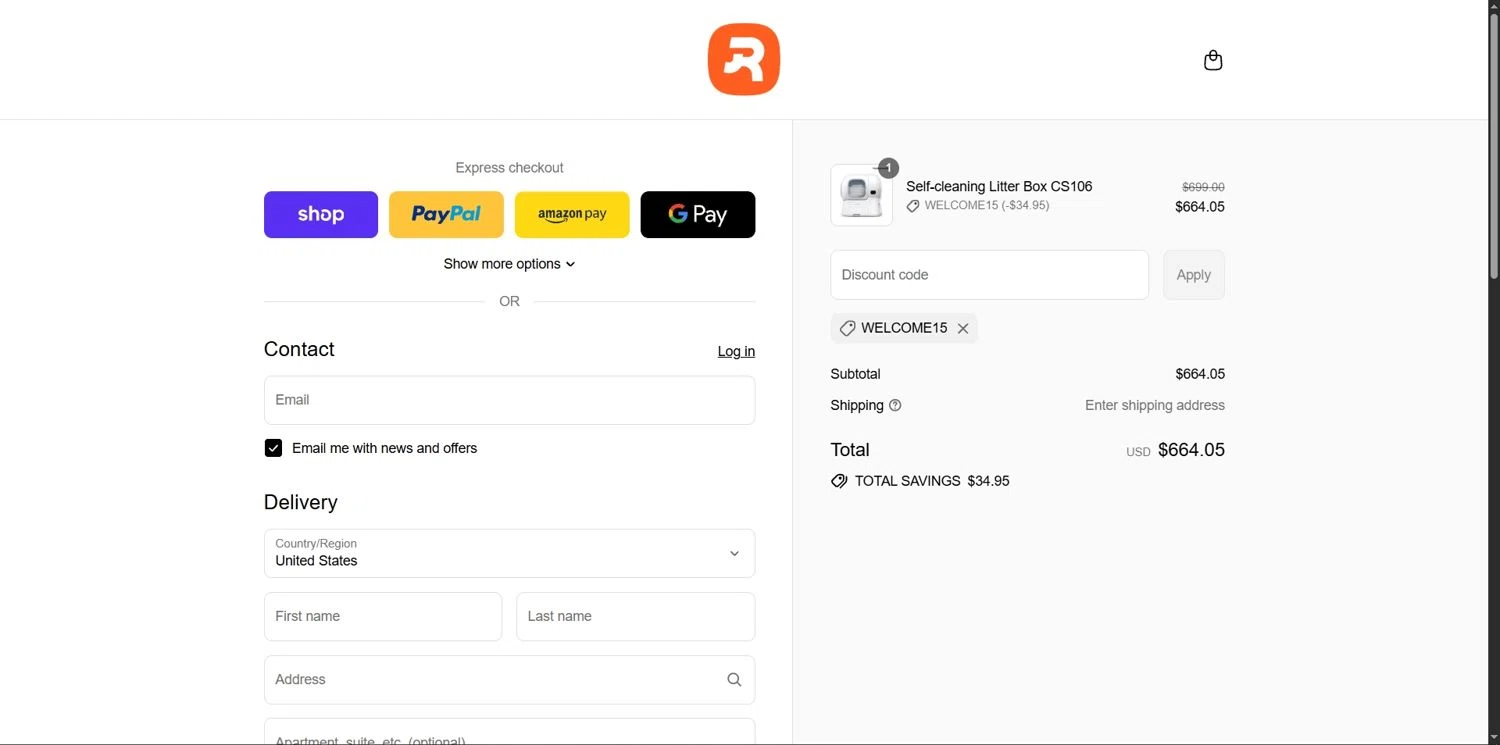Click the Subtotal $664.05 amount

(x=1200, y=374)
